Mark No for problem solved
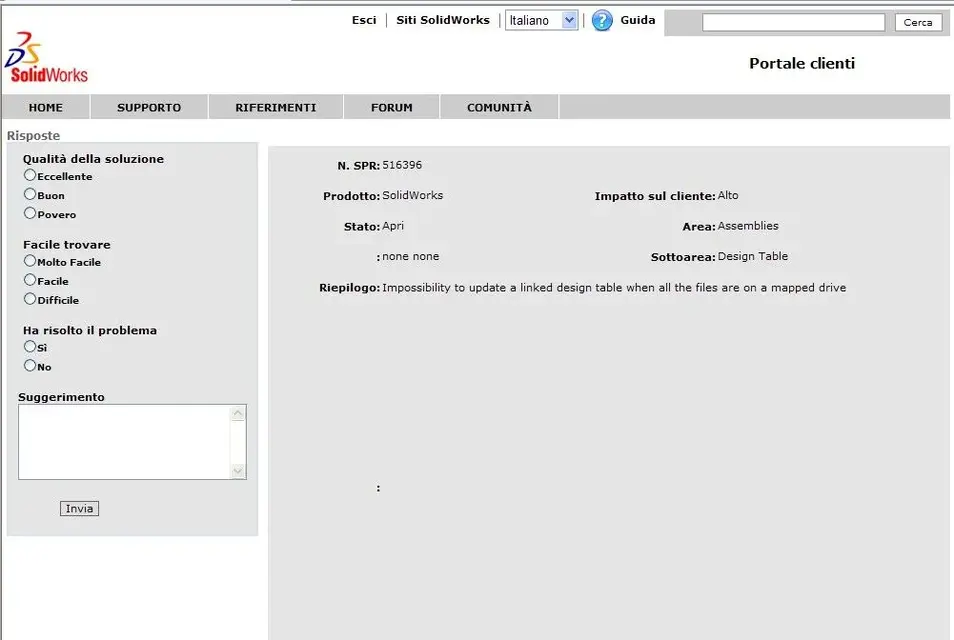954x640 pixels. click(30, 366)
